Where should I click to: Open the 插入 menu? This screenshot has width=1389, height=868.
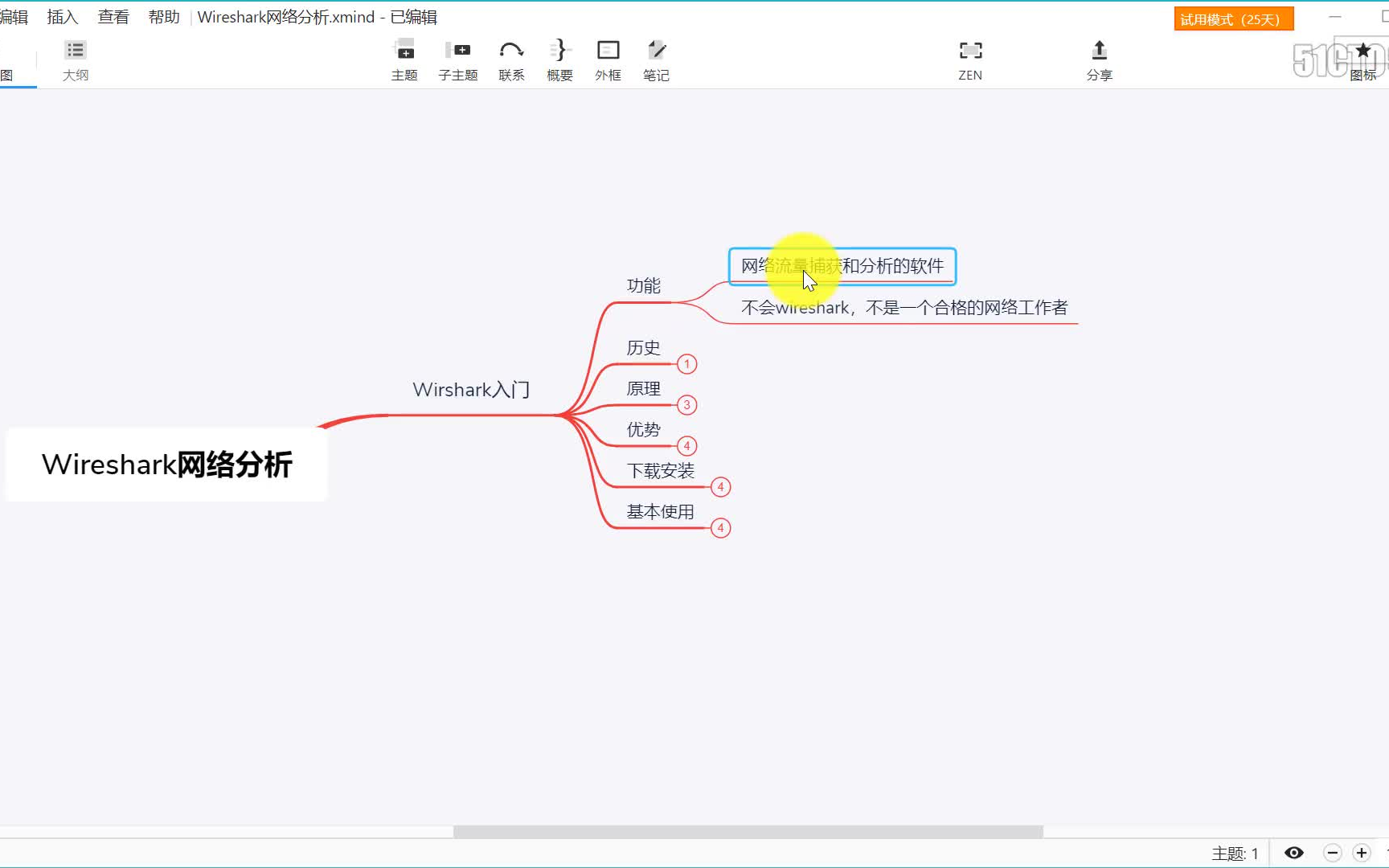(x=63, y=17)
